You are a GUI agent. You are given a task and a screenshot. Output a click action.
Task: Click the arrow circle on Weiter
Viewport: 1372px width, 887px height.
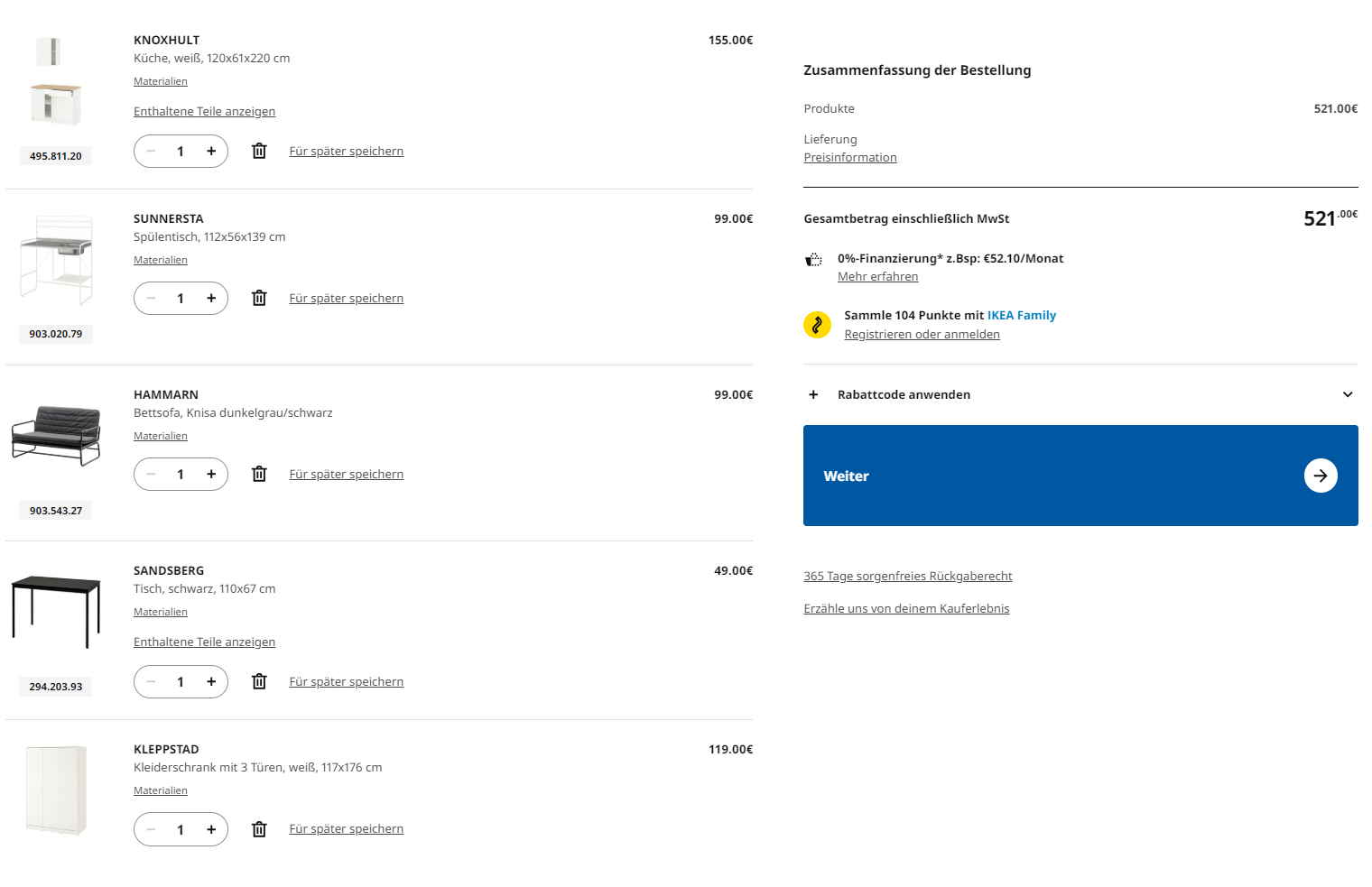pos(1320,476)
